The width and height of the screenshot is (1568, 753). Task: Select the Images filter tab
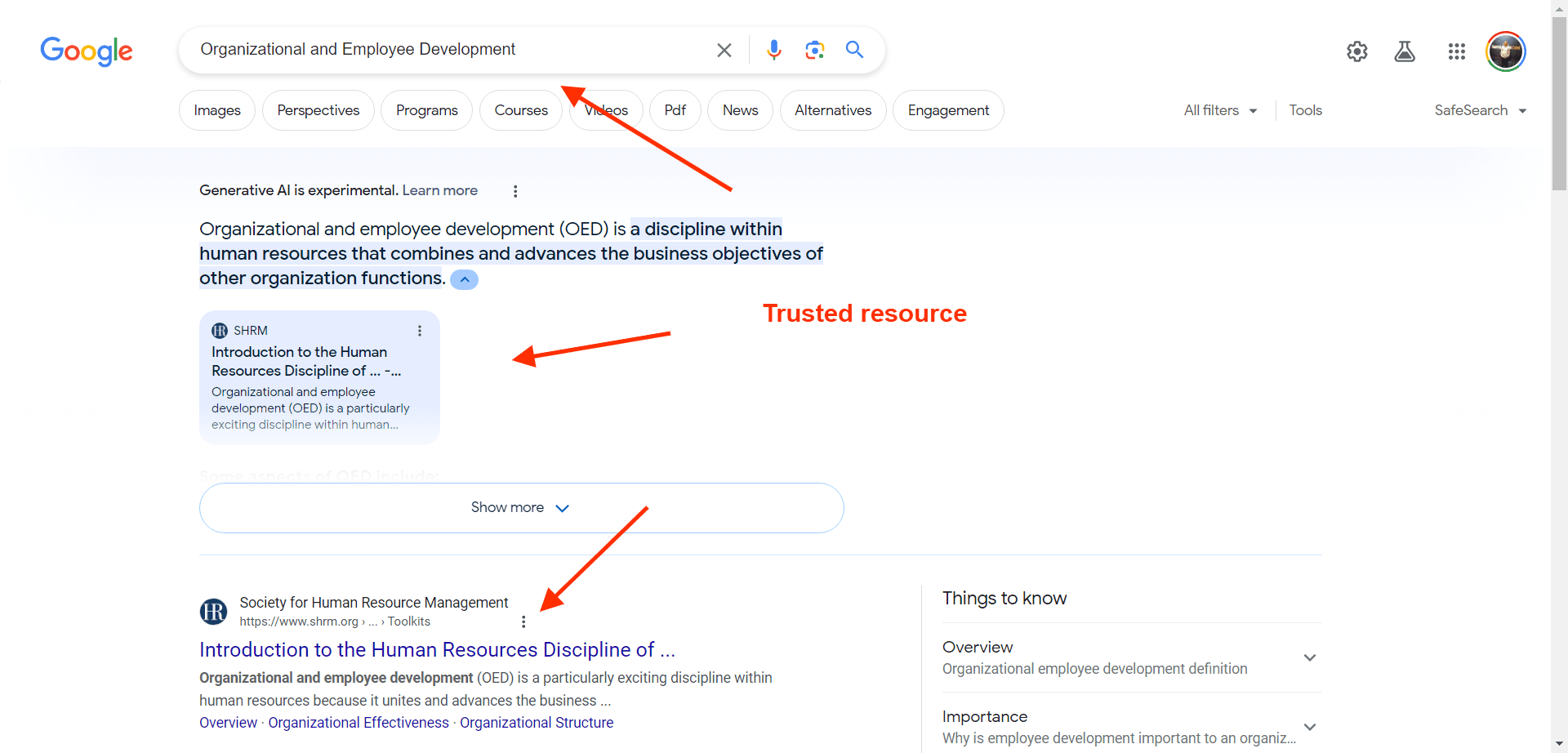(x=217, y=110)
